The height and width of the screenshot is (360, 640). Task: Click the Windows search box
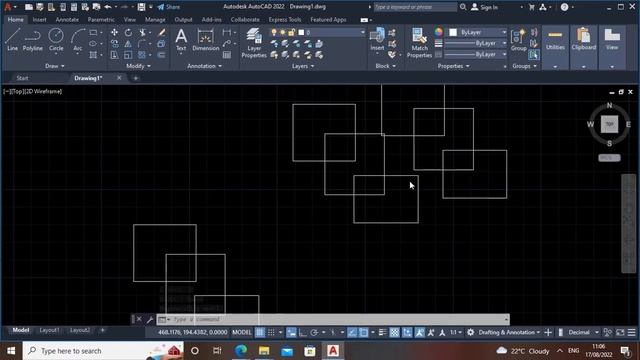(x=103, y=351)
